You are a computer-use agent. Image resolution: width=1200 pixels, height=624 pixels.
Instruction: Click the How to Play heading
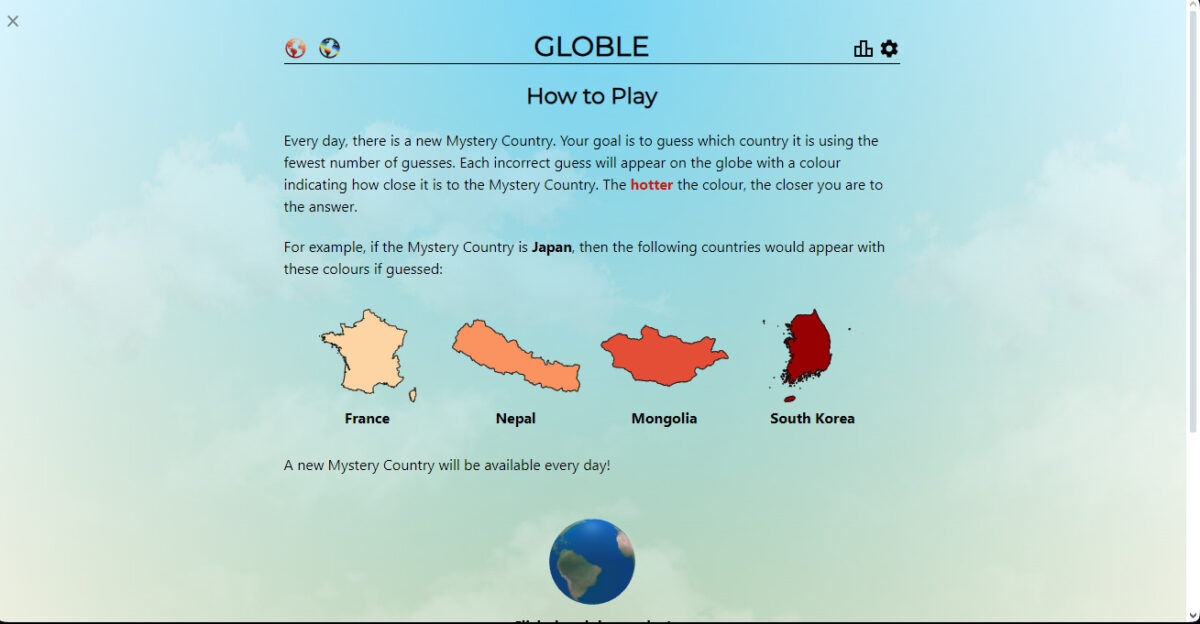coord(592,96)
